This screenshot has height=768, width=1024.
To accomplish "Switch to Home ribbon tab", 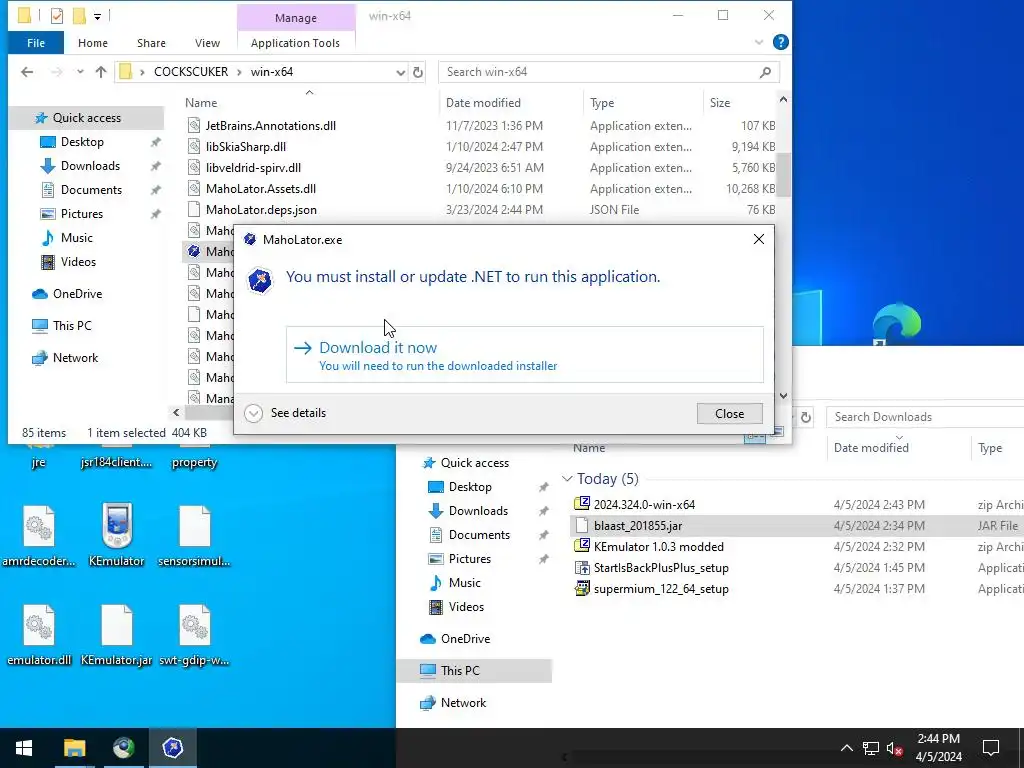I will coord(93,43).
